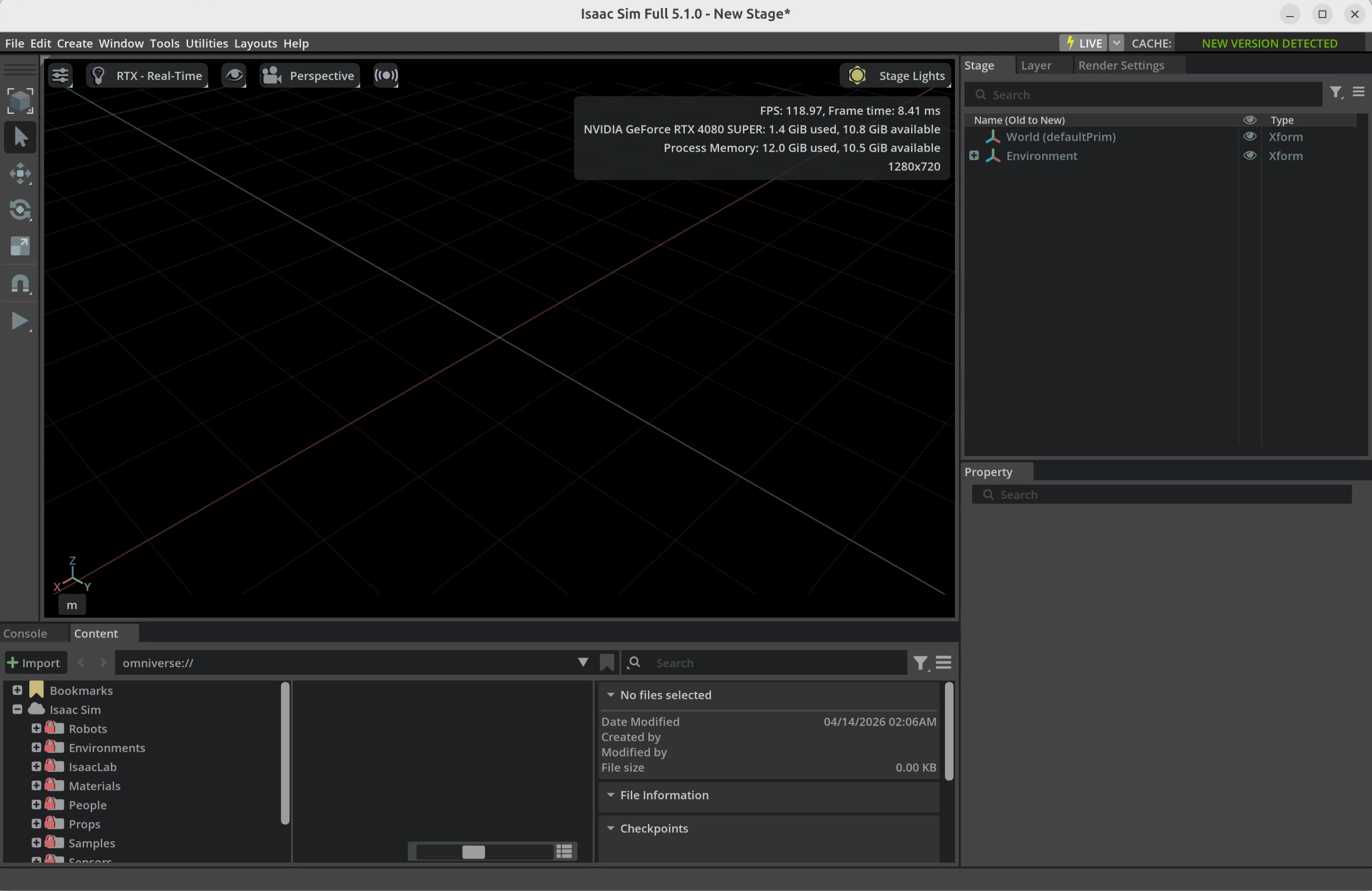The image size is (1372, 891).
Task: Click the Import button
Action: [35, 663]
